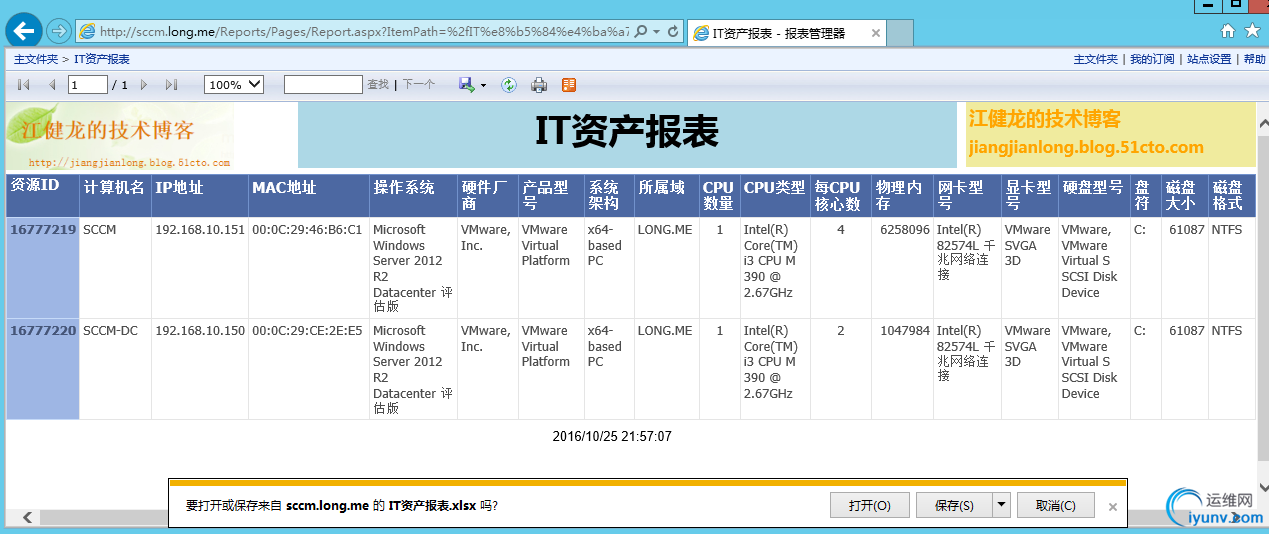Open 主文件夹 link at top right

pos(1095,60)
